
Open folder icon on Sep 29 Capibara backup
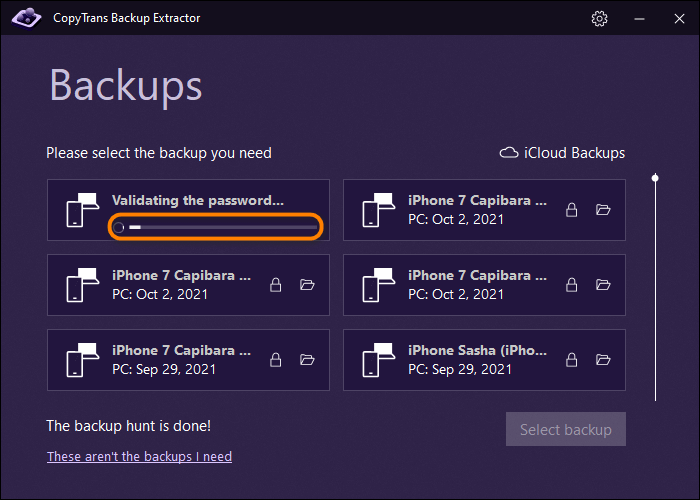coord(307,359)
